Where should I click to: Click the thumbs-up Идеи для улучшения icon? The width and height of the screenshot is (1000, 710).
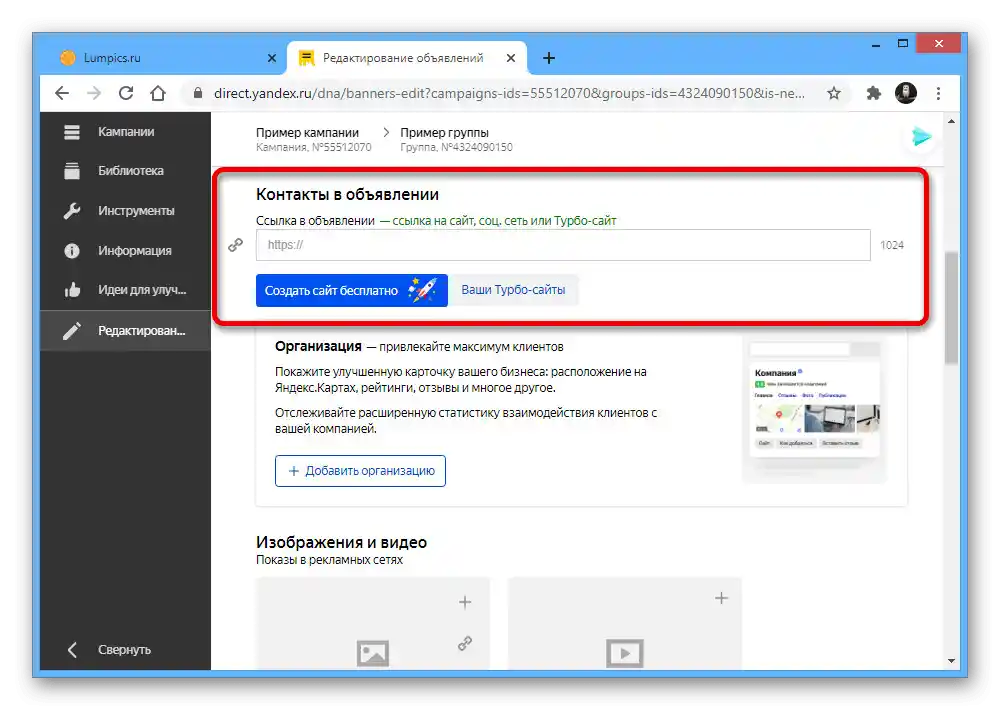click(x=72, y=290)
